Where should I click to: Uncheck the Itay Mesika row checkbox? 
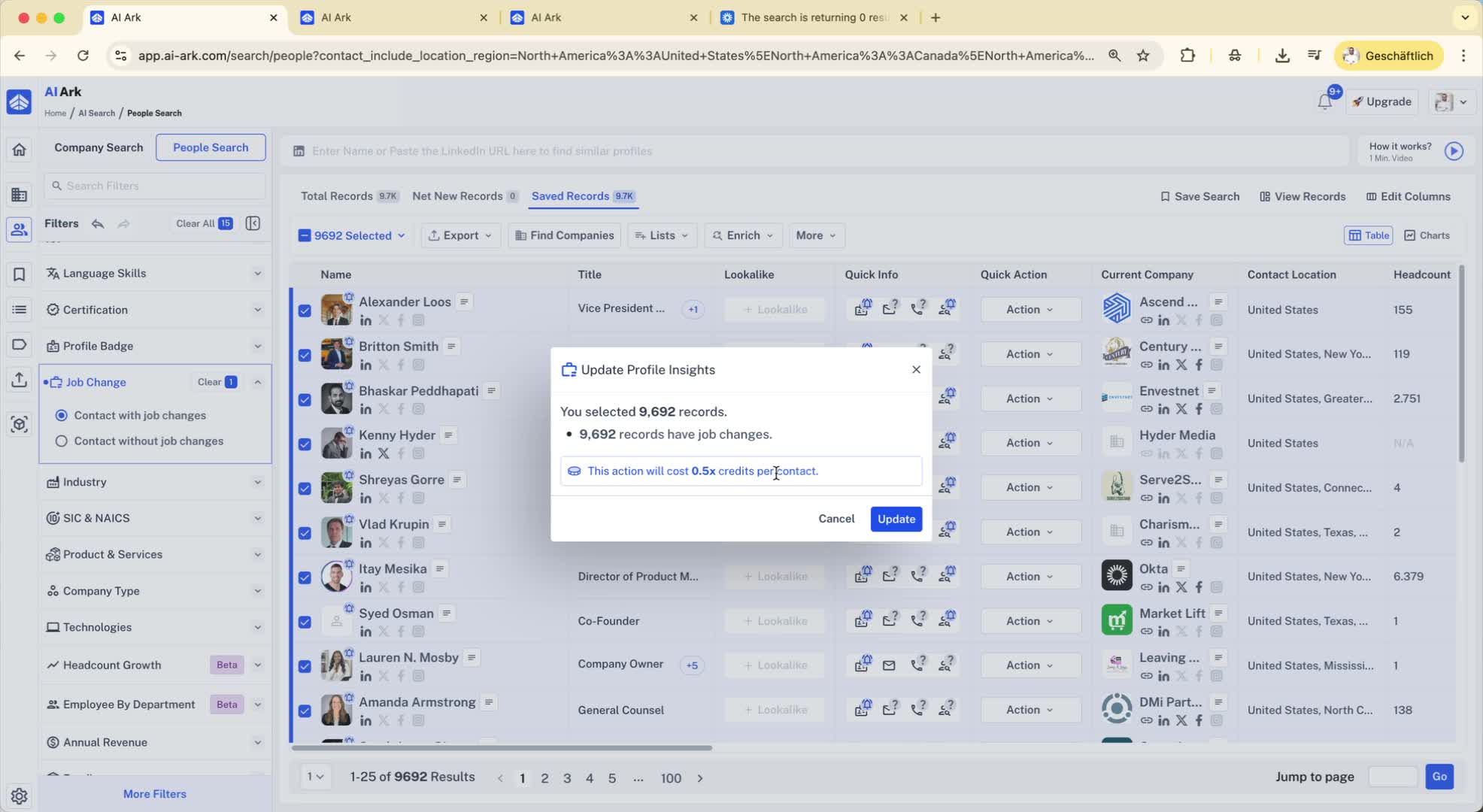point(305,577)
